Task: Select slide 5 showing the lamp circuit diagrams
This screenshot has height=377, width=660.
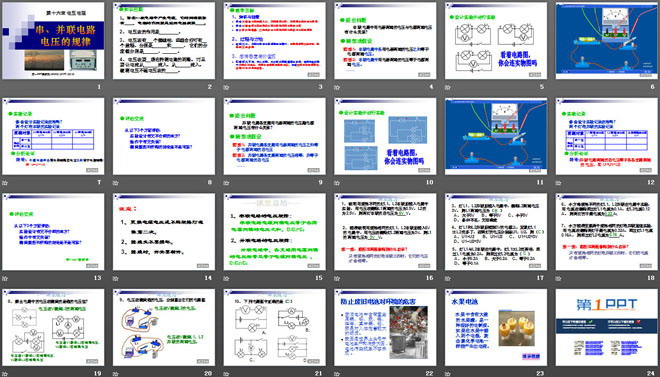Action: [496, 40]
